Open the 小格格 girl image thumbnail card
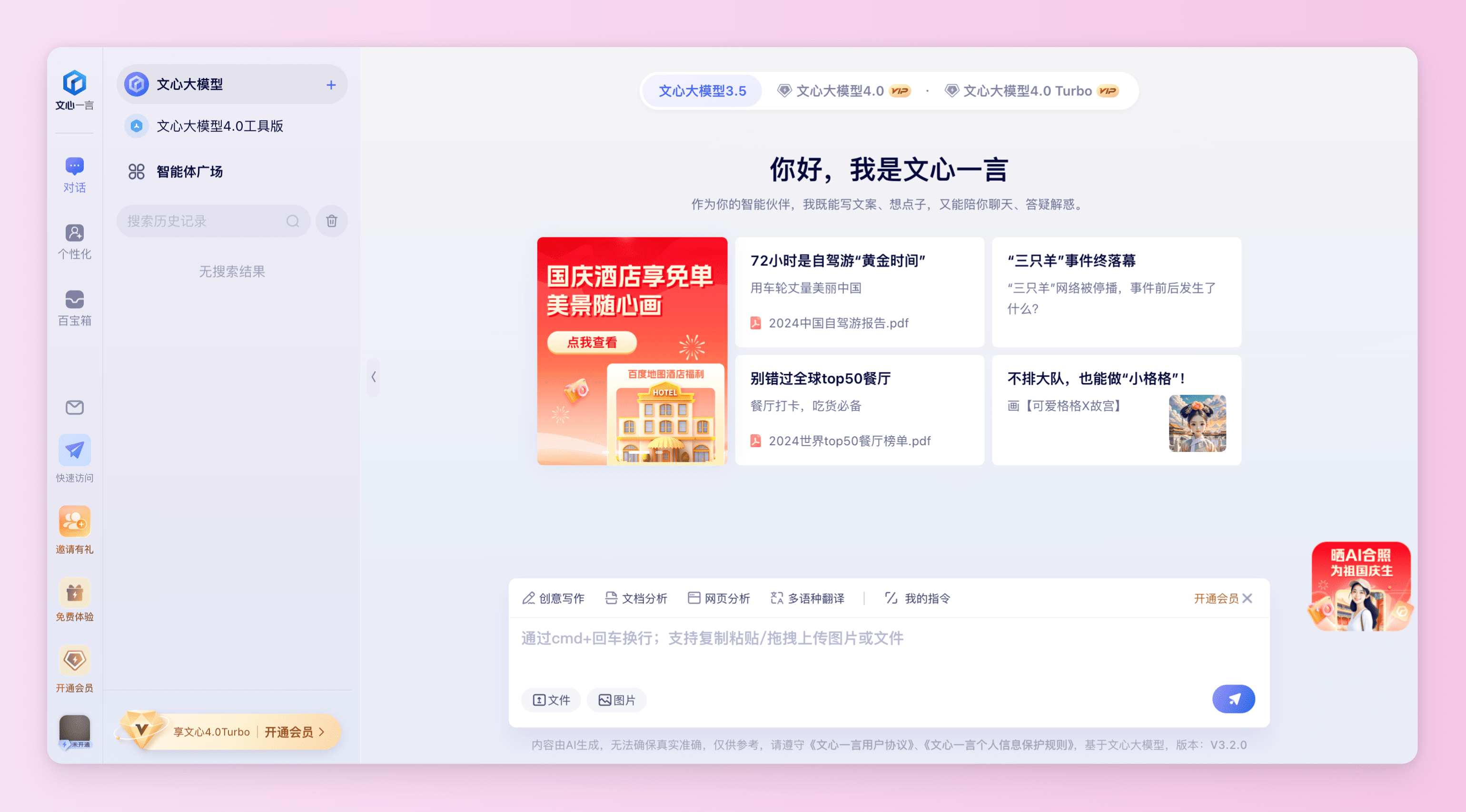Viewport: 1466px width, 812px height. 1197,424
